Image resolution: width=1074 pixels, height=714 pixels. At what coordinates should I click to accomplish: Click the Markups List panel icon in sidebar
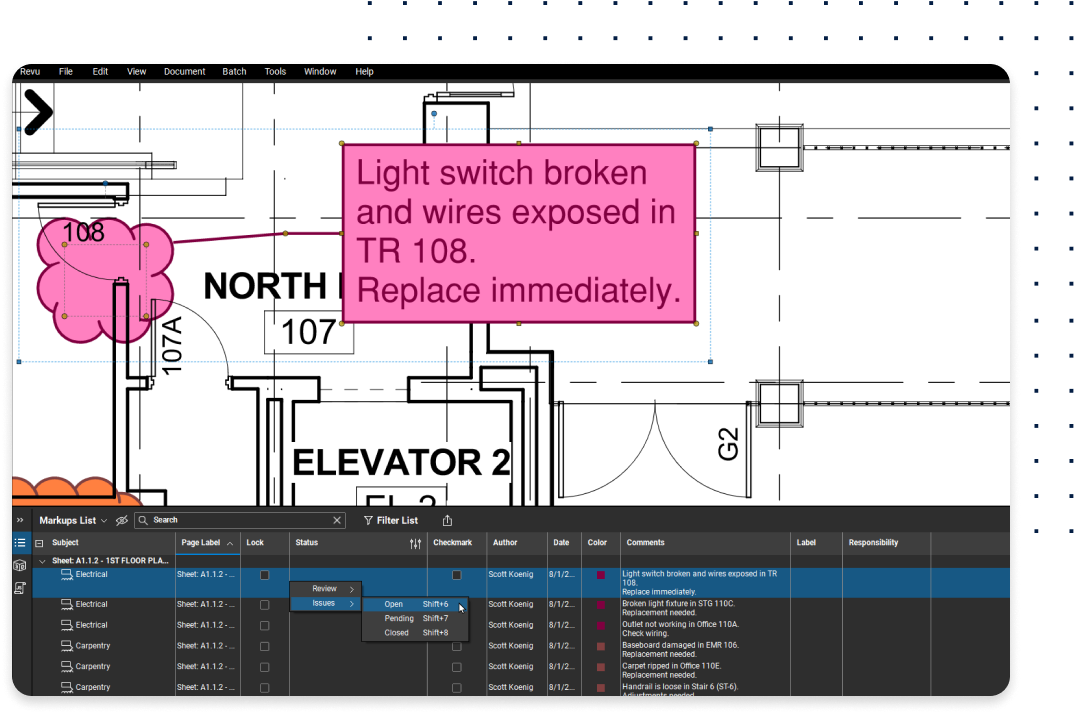(20, 543)
